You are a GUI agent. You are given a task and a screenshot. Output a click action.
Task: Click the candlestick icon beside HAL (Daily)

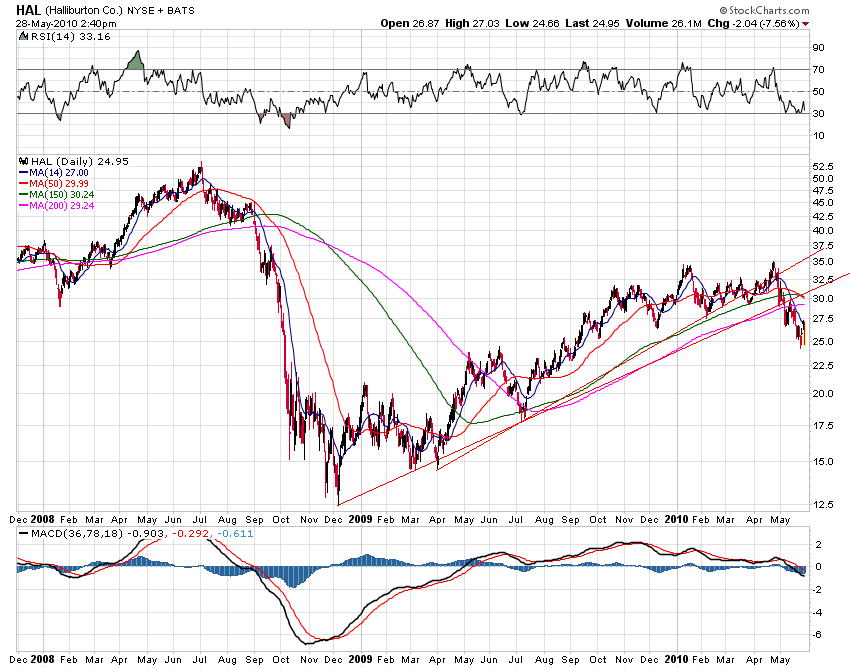(x=23, y=161)
